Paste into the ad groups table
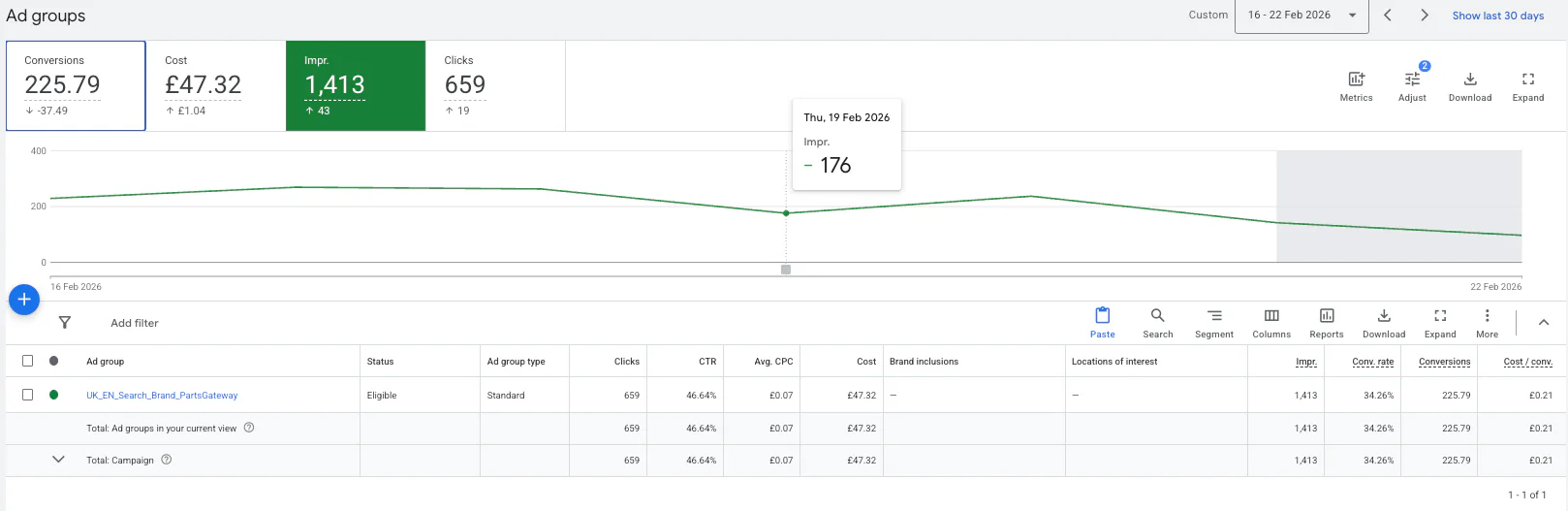Image resolution: width=1568 pixels, height=511 pixels. click(1103, 323)
